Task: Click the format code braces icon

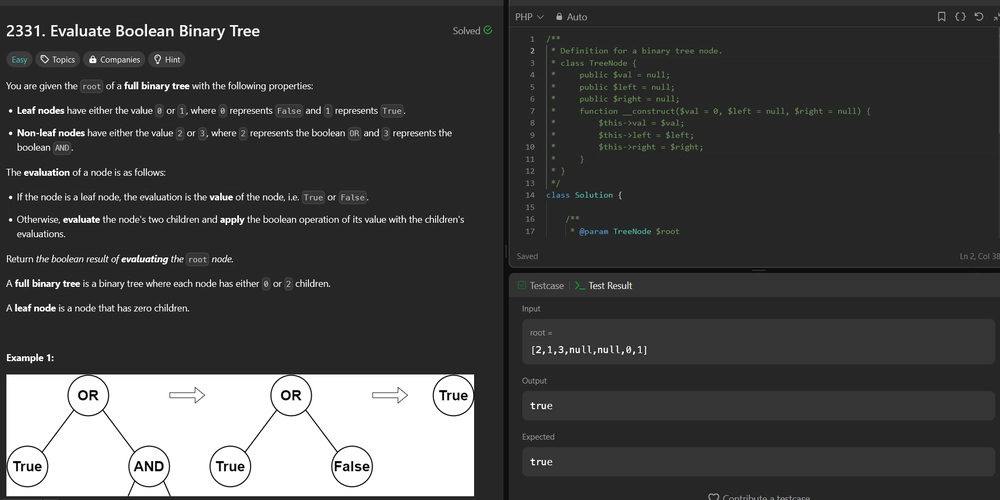Action: (x=960, y=17)
